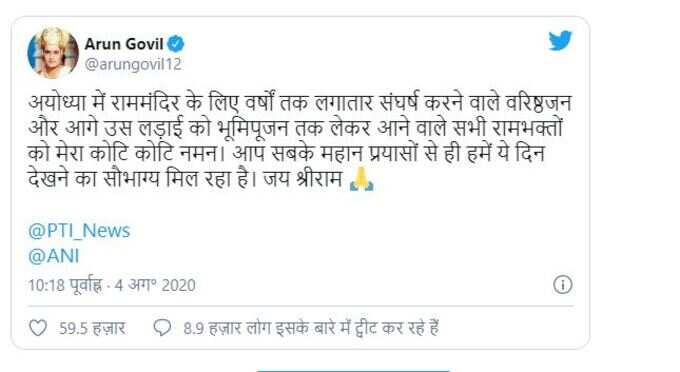
Task: Open the @arungovil12 handle
Action: point(133,64)
